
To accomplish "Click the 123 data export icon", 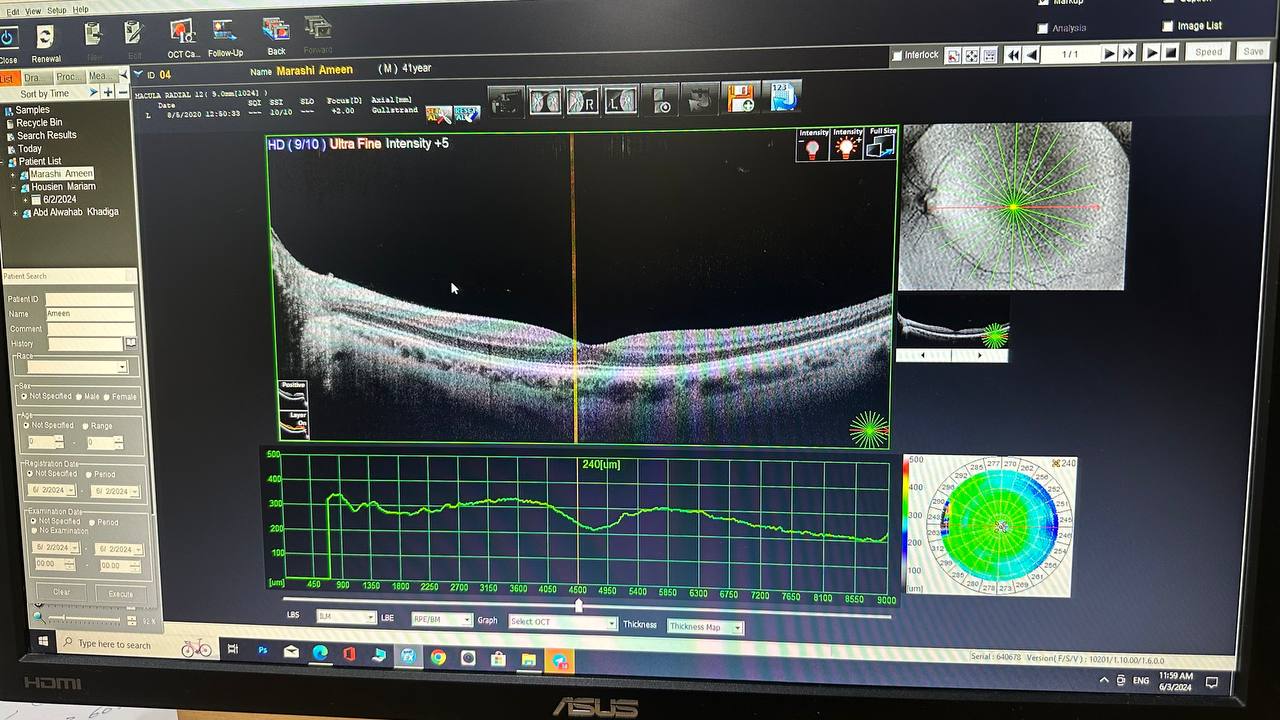I will (x=784, y=96).
